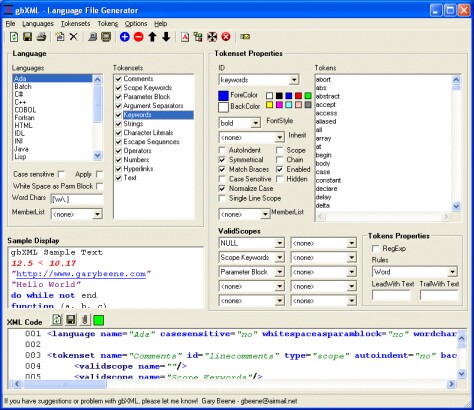Open the Scope Keywords ValidScopes dropdown

point(280,258)
